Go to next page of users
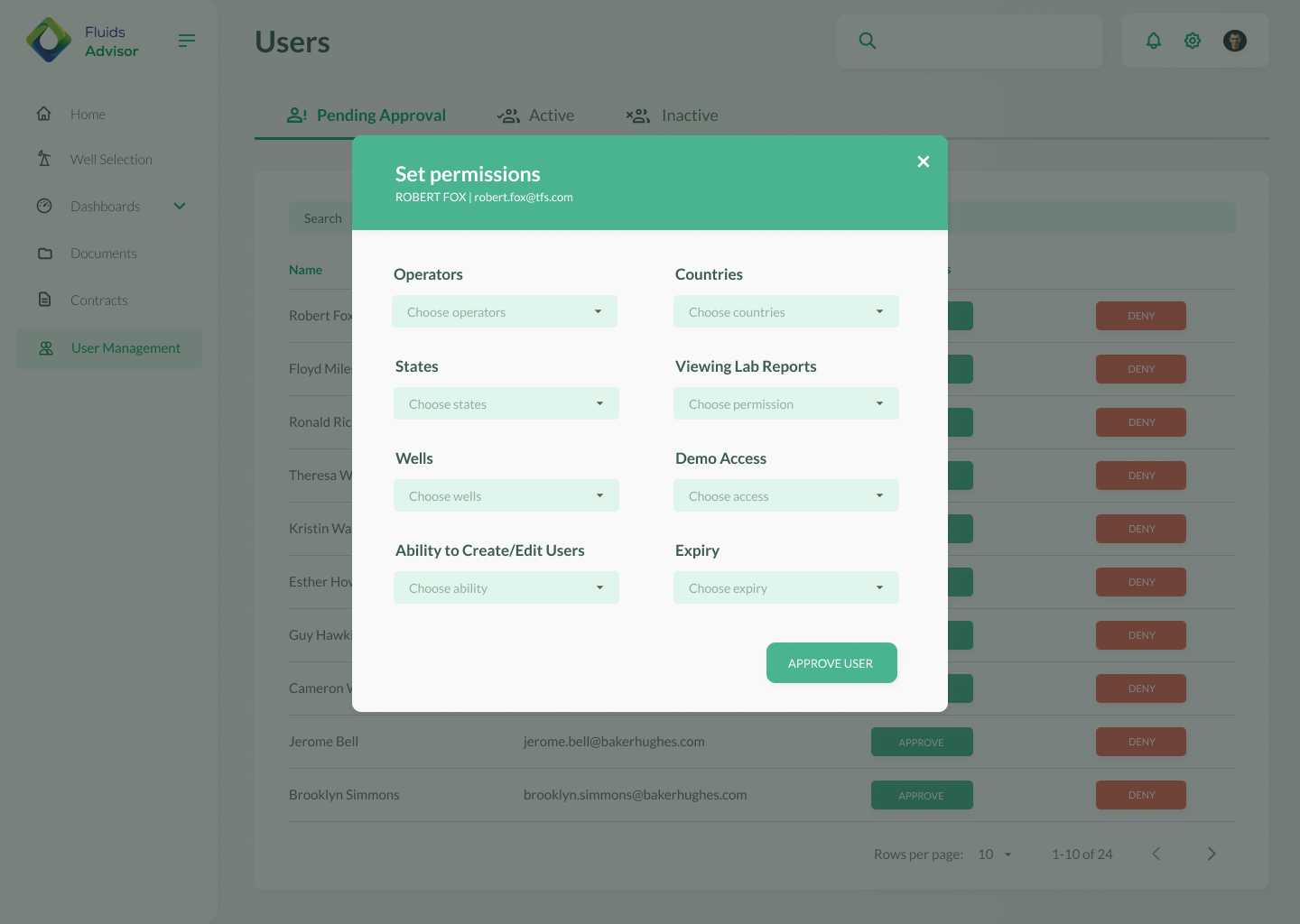 pyautogui.click(x=1212, y=854)
